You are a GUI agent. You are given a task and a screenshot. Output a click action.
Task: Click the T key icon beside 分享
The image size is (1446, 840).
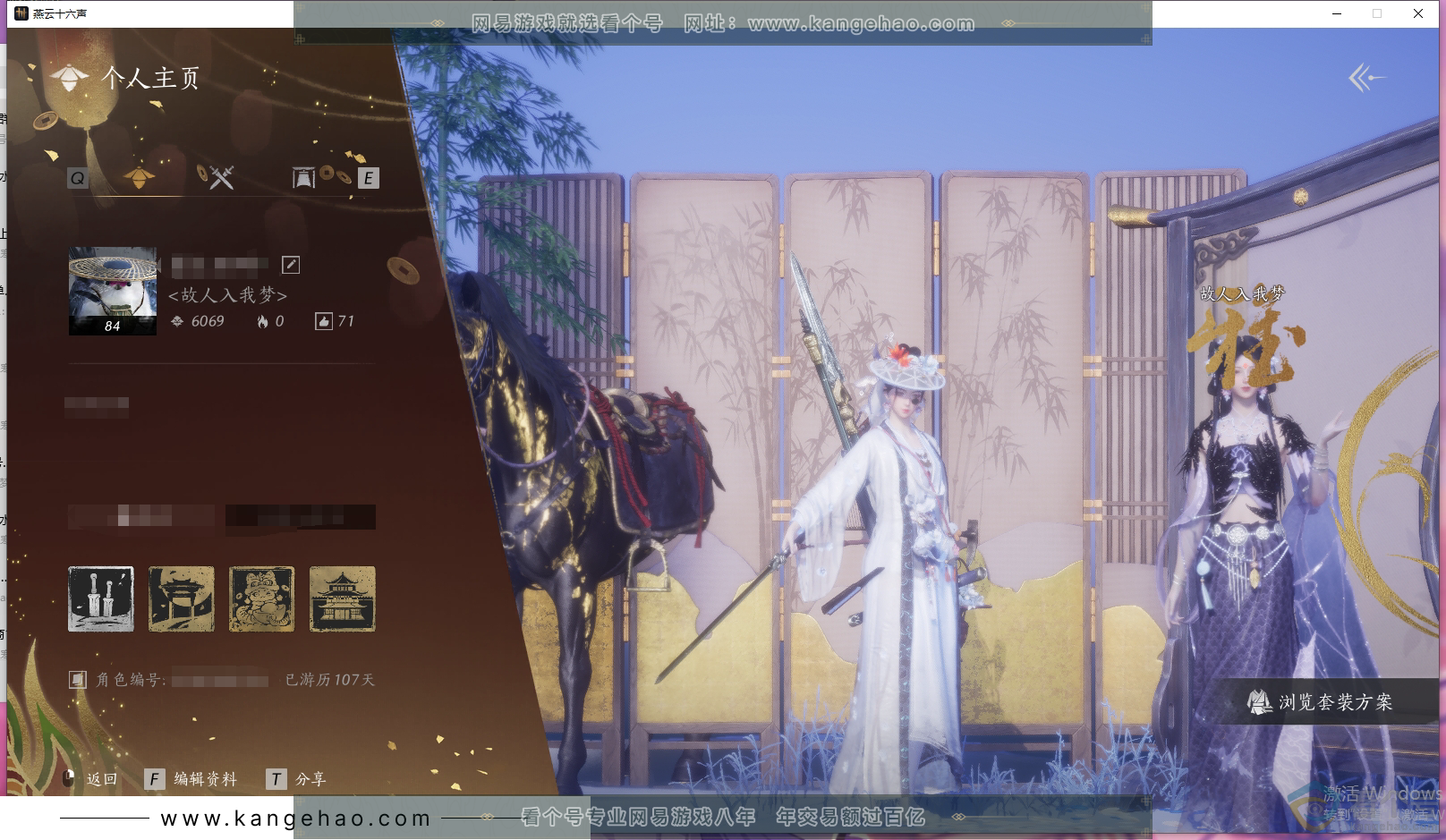coord(276,779)
